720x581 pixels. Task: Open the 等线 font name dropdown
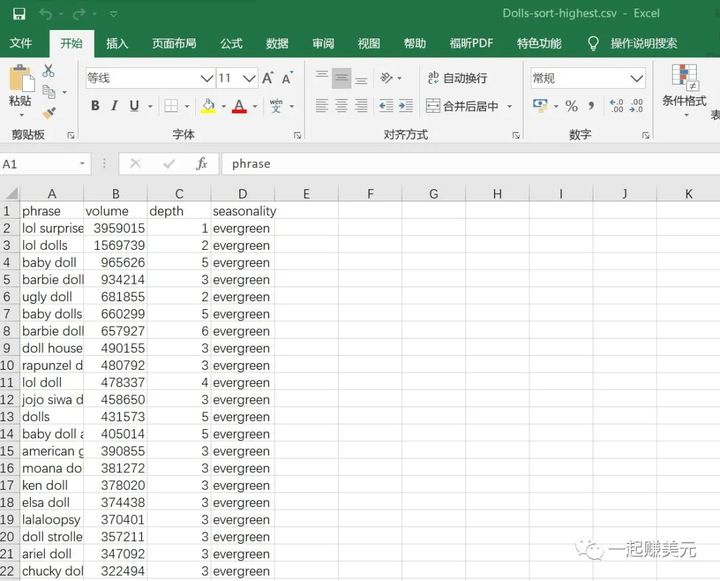click(x=206, y=78)
